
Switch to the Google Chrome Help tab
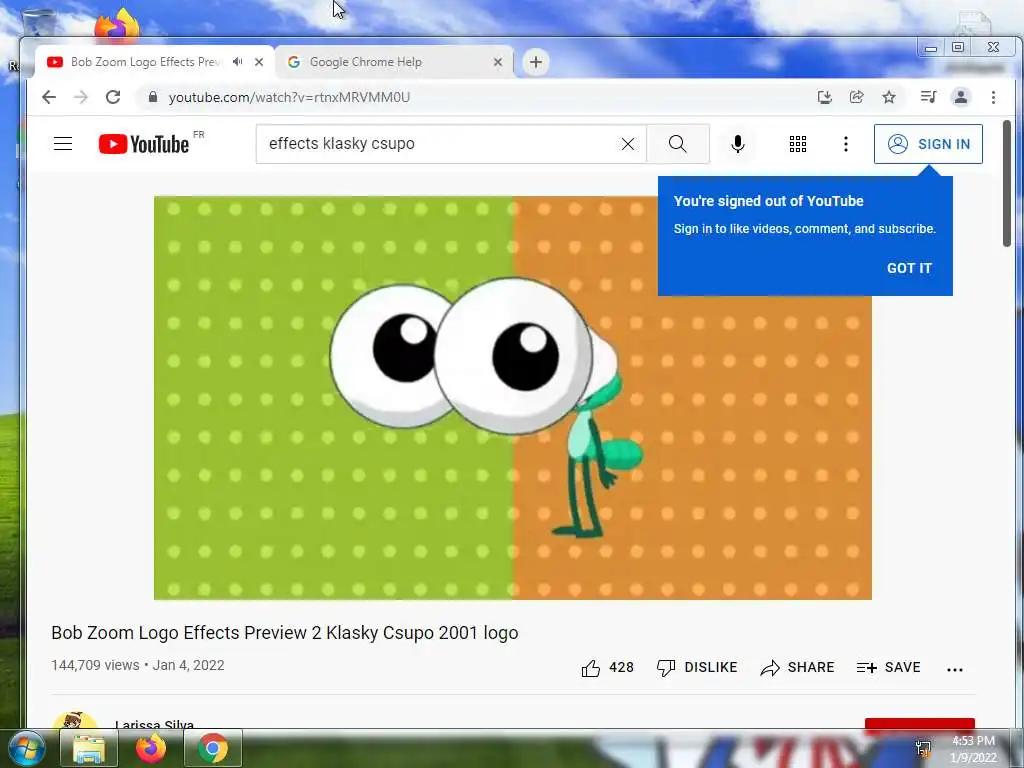coord(394,62)
